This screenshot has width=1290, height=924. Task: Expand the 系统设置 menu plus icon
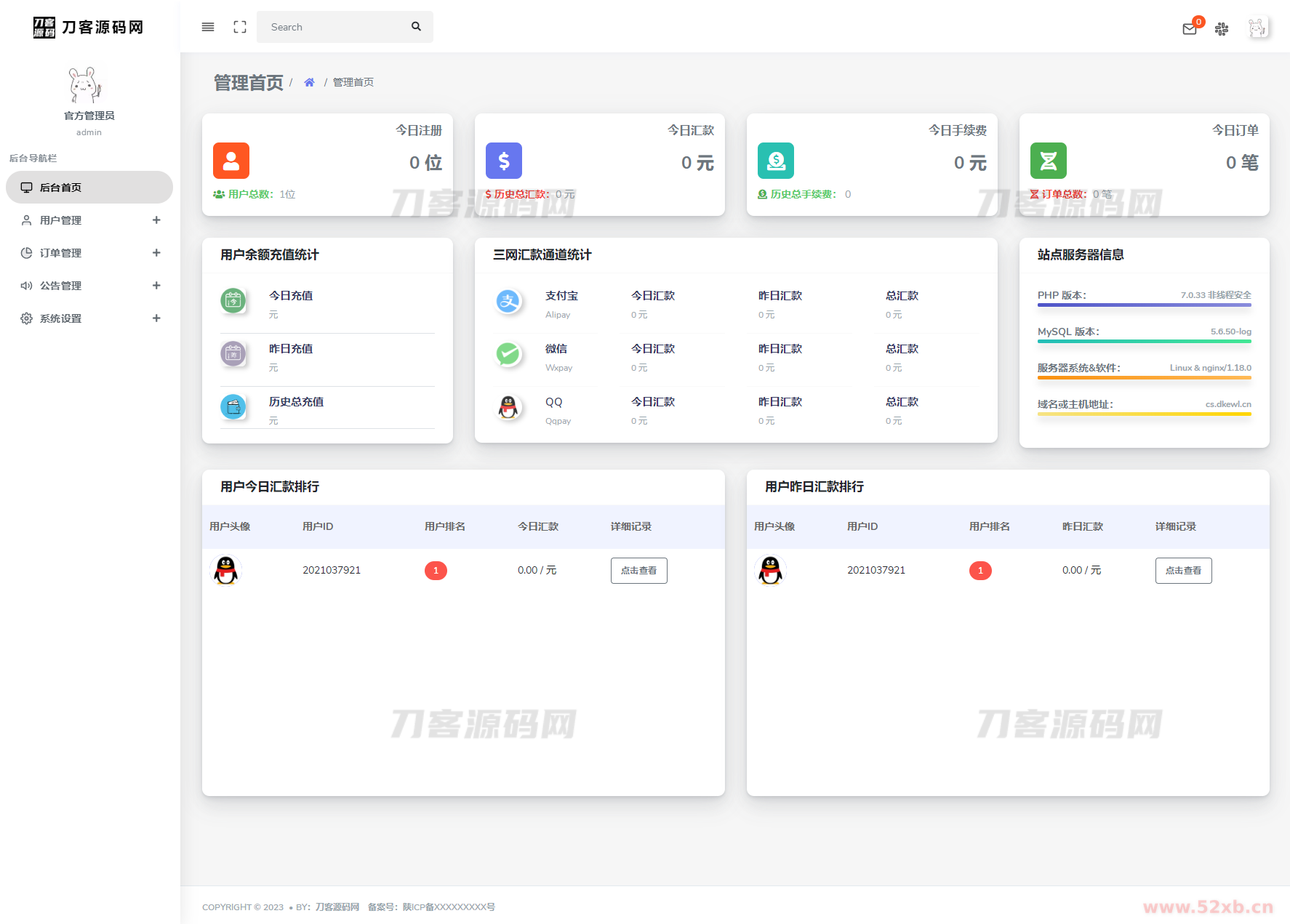click(x=156, y=318)
